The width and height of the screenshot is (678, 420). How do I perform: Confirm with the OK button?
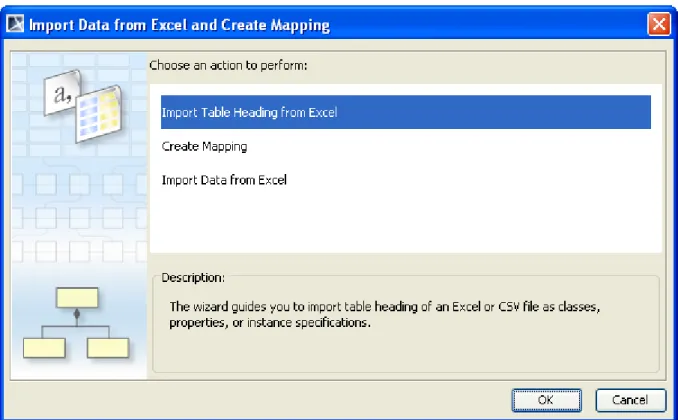(x=547, y=400)
